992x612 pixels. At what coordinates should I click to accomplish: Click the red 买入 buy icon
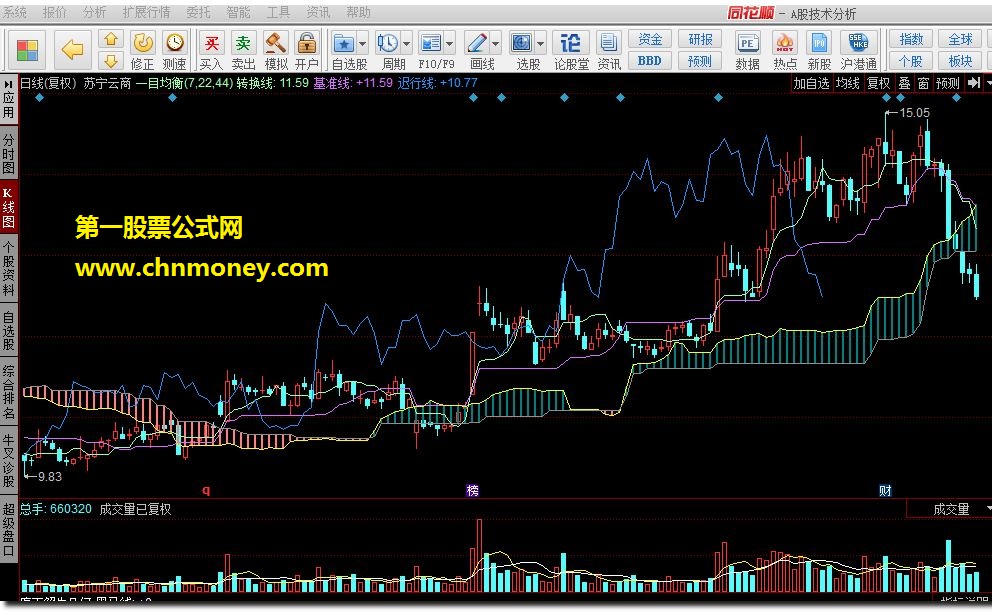tap(212, 43)
